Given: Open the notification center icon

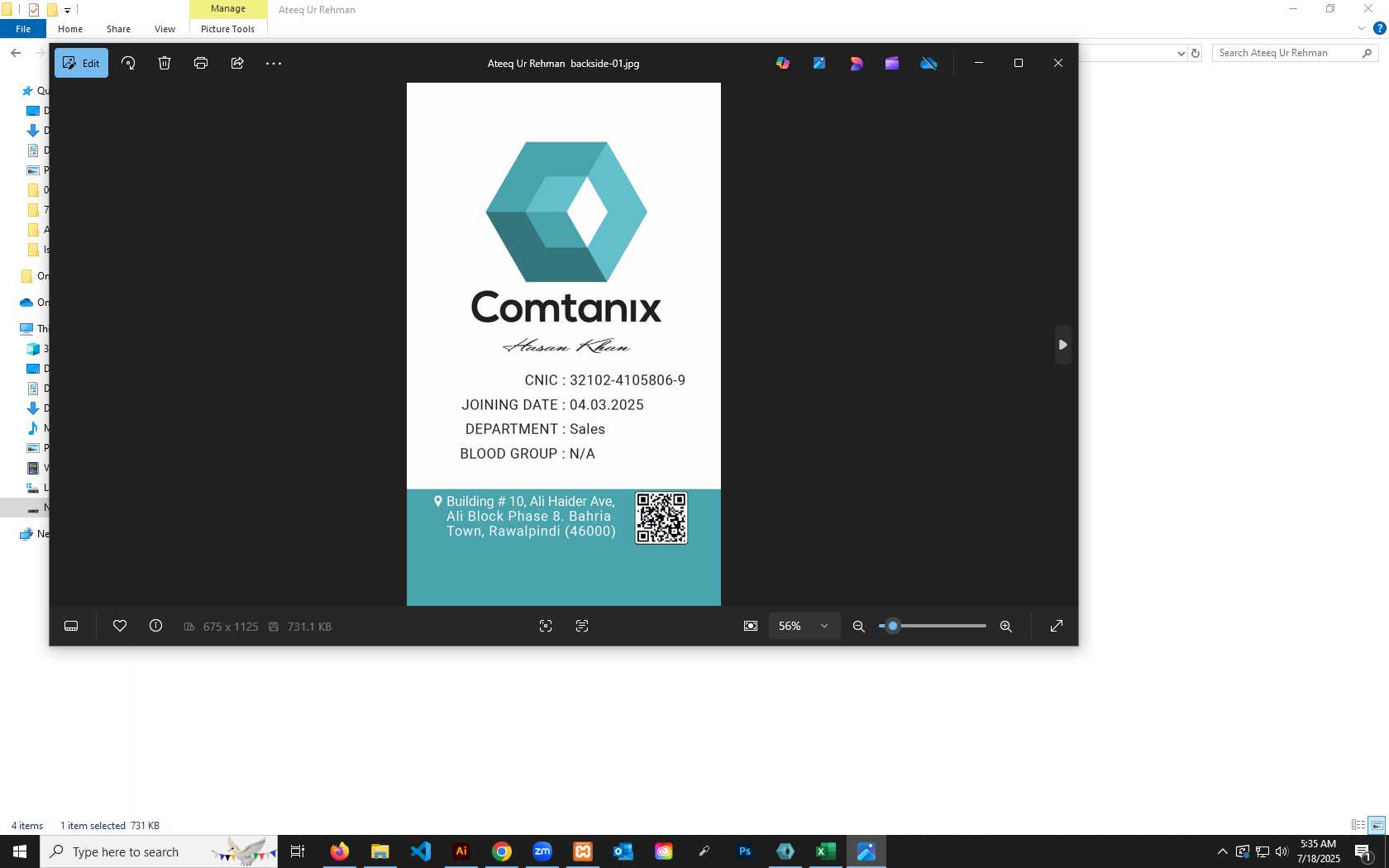Looking at the screenshot, I should pyautogui.click(x=1363, y=851).
